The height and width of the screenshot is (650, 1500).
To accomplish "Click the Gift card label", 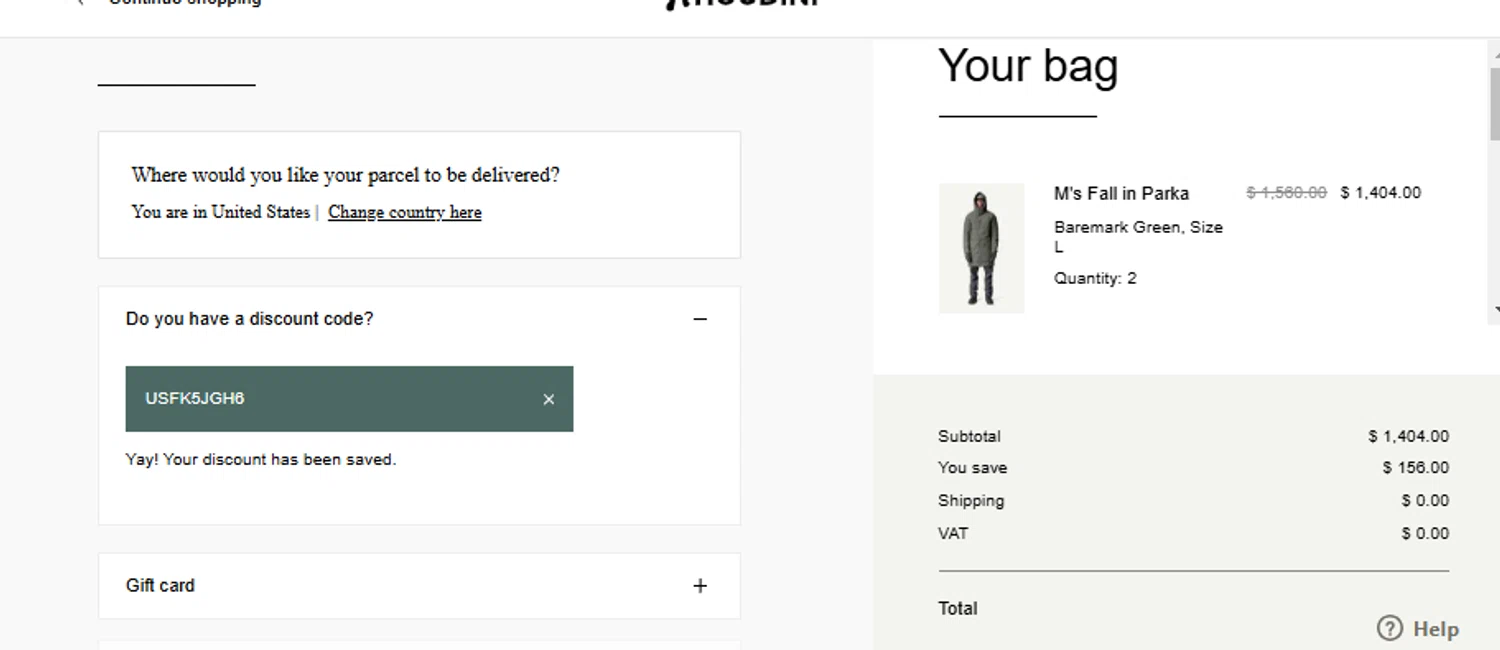I will pos(160,586).
